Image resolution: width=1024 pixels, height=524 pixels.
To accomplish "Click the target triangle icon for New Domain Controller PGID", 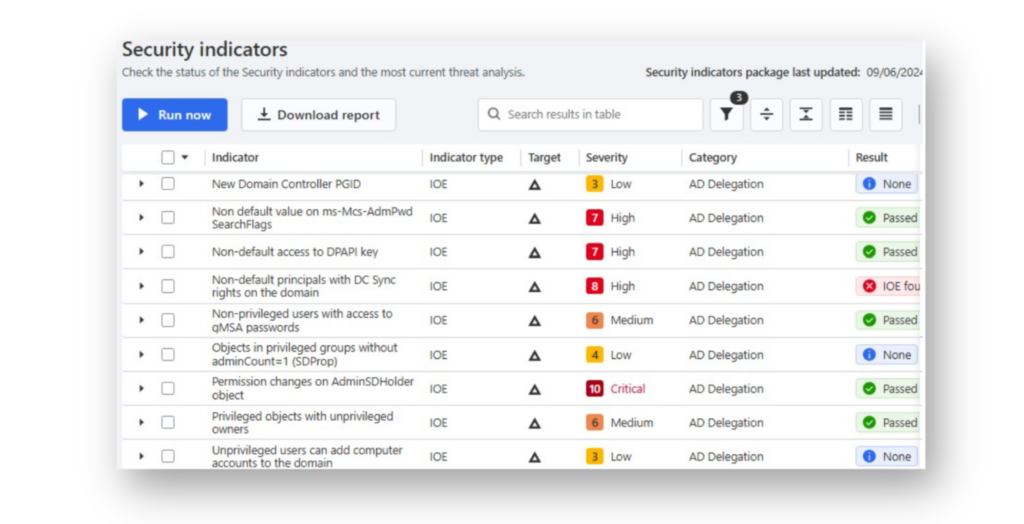I will (x=534, y=185).
